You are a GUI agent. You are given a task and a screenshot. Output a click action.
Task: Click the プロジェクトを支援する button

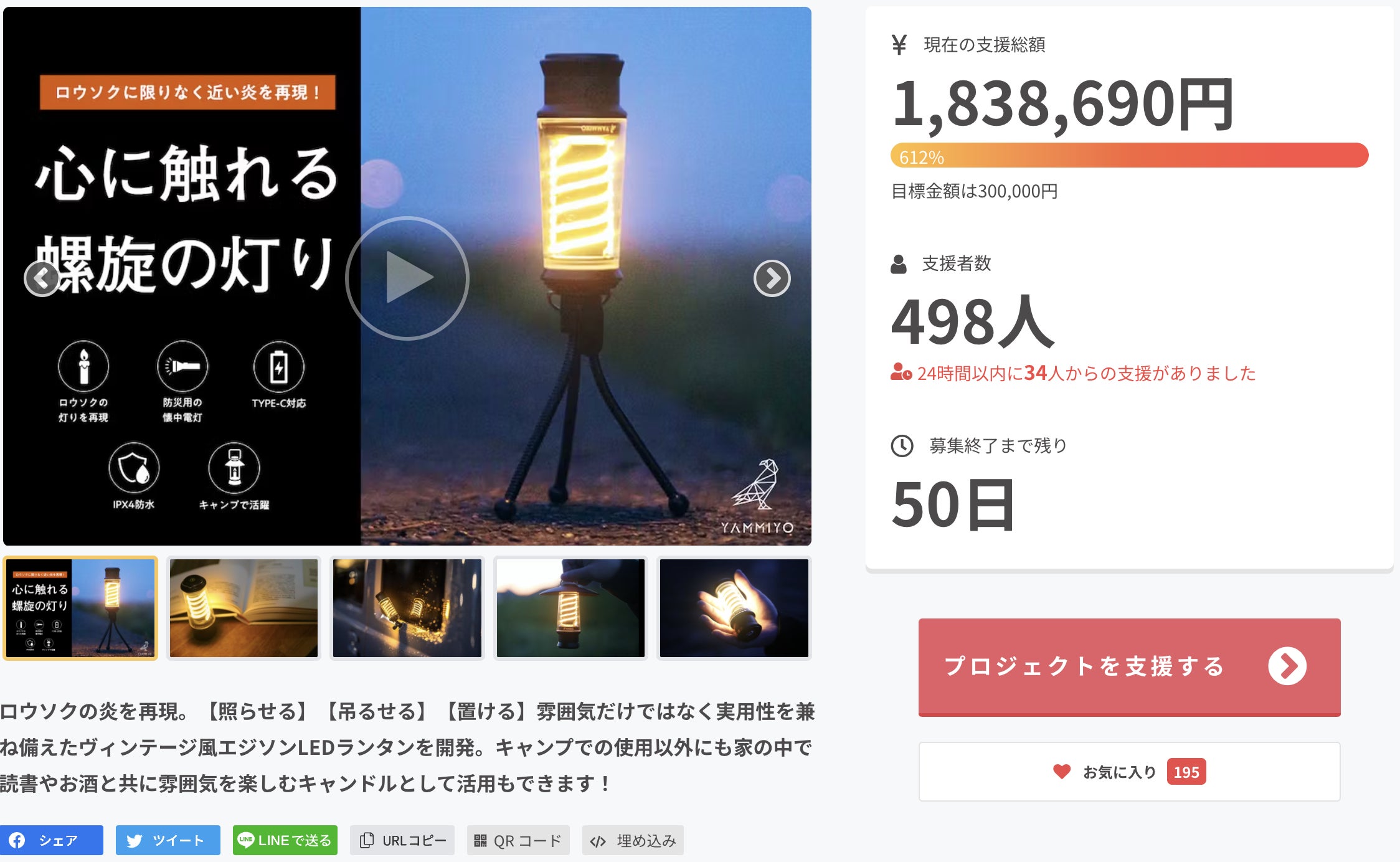(x=1129, y=667)
